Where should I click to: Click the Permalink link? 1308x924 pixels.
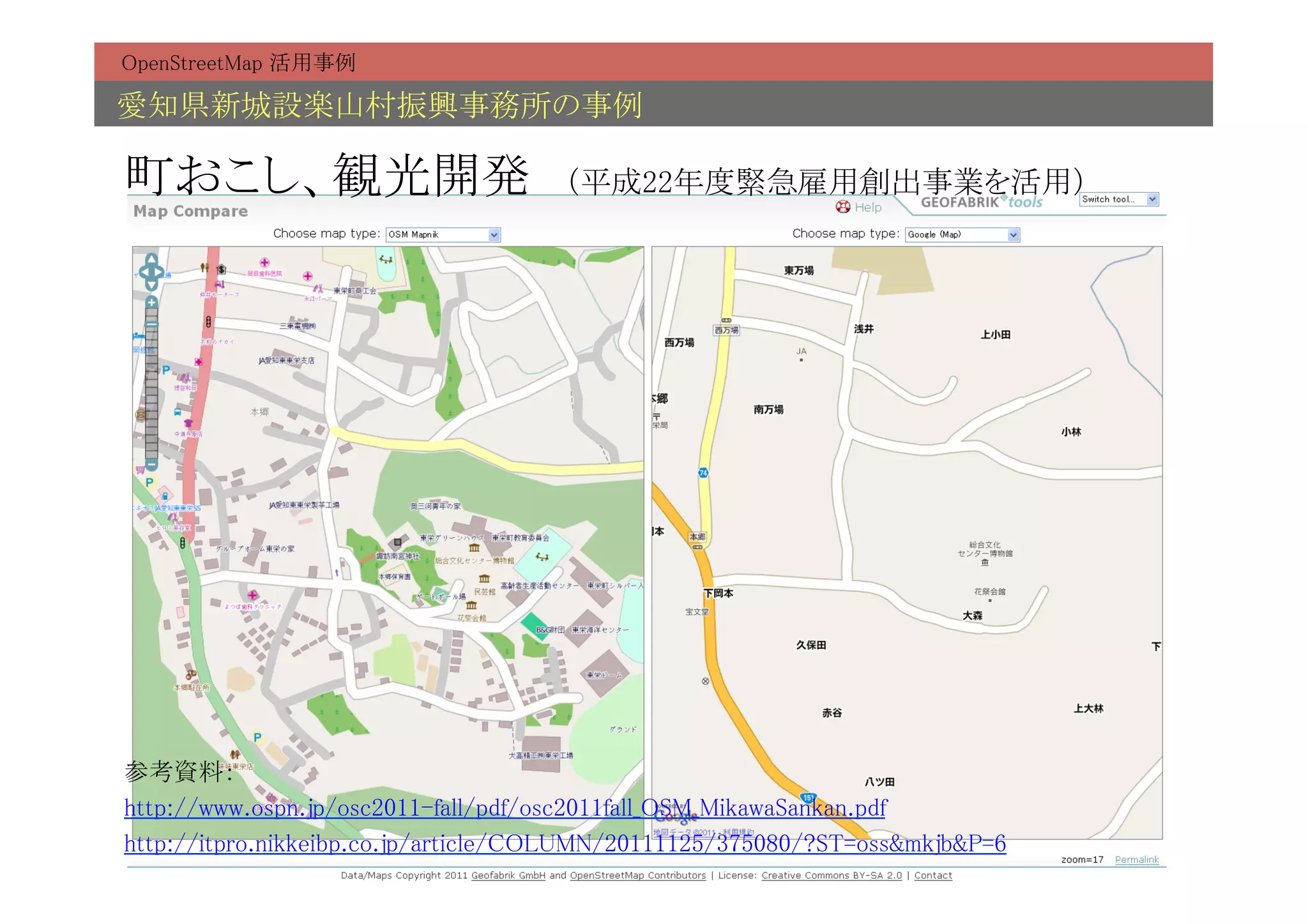(1137, 860)
